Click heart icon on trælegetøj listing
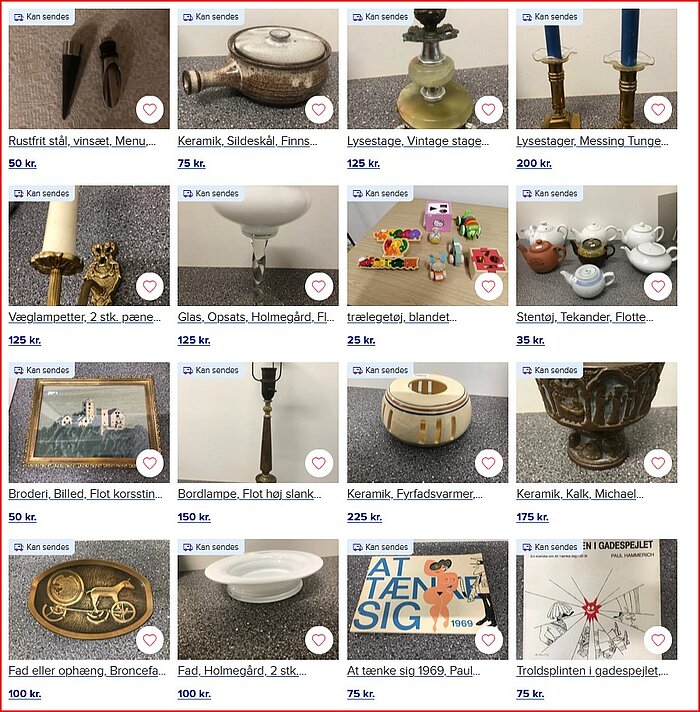Screen dimensions: 700x712 [488, 286]
